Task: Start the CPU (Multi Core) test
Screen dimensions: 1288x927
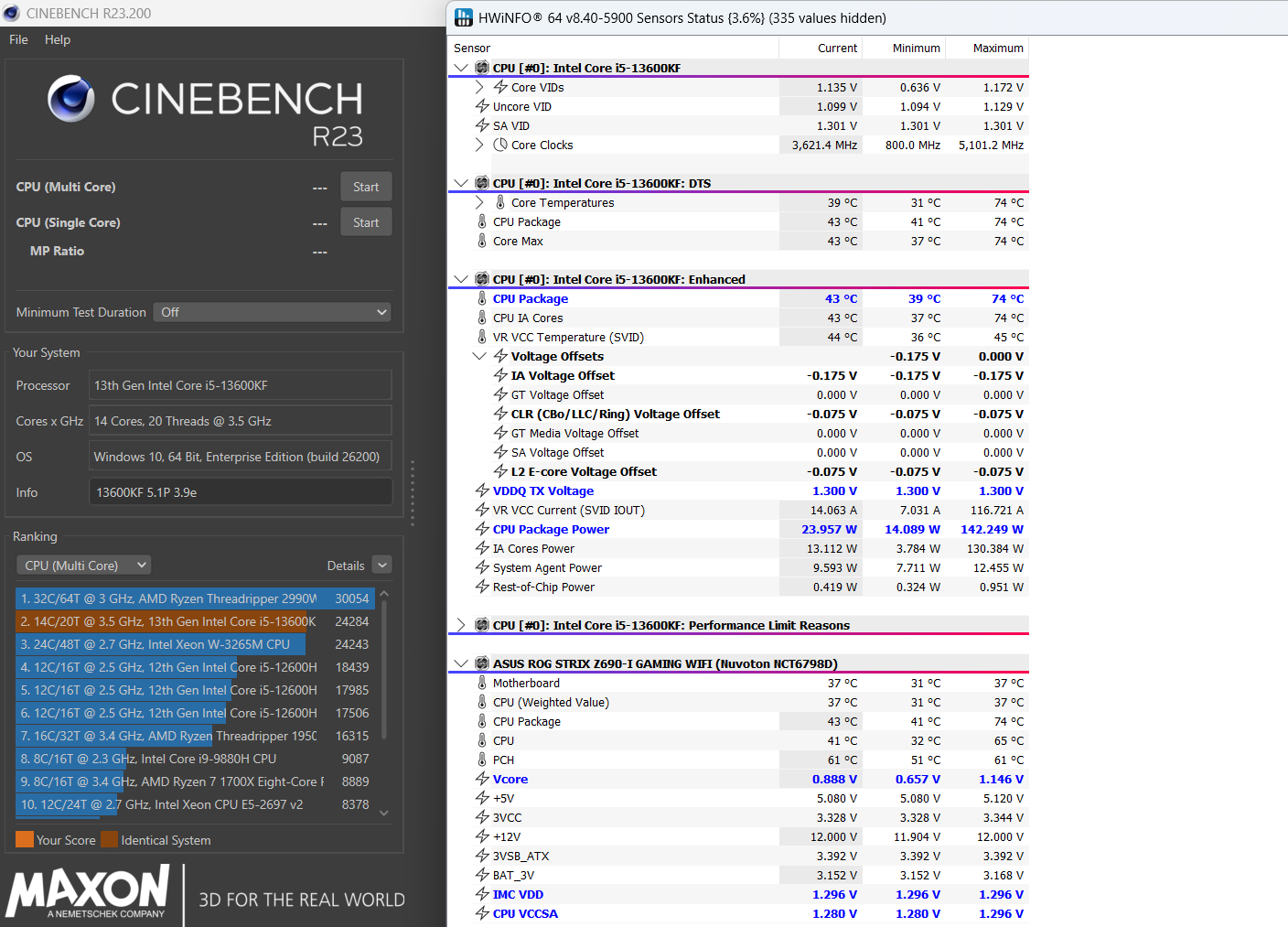Action: click(x=366, y=187)
